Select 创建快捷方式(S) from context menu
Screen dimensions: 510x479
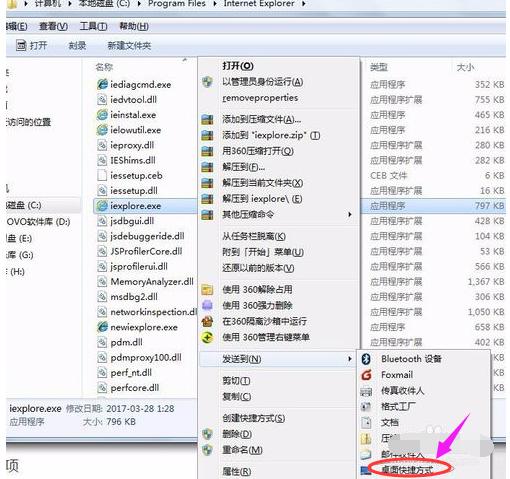point(254,418)
